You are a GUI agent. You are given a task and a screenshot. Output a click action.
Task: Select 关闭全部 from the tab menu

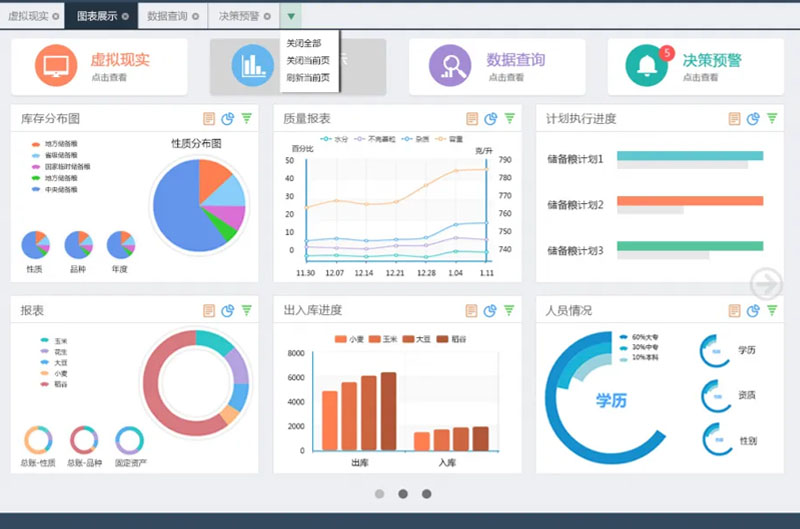tap(304, 43)
